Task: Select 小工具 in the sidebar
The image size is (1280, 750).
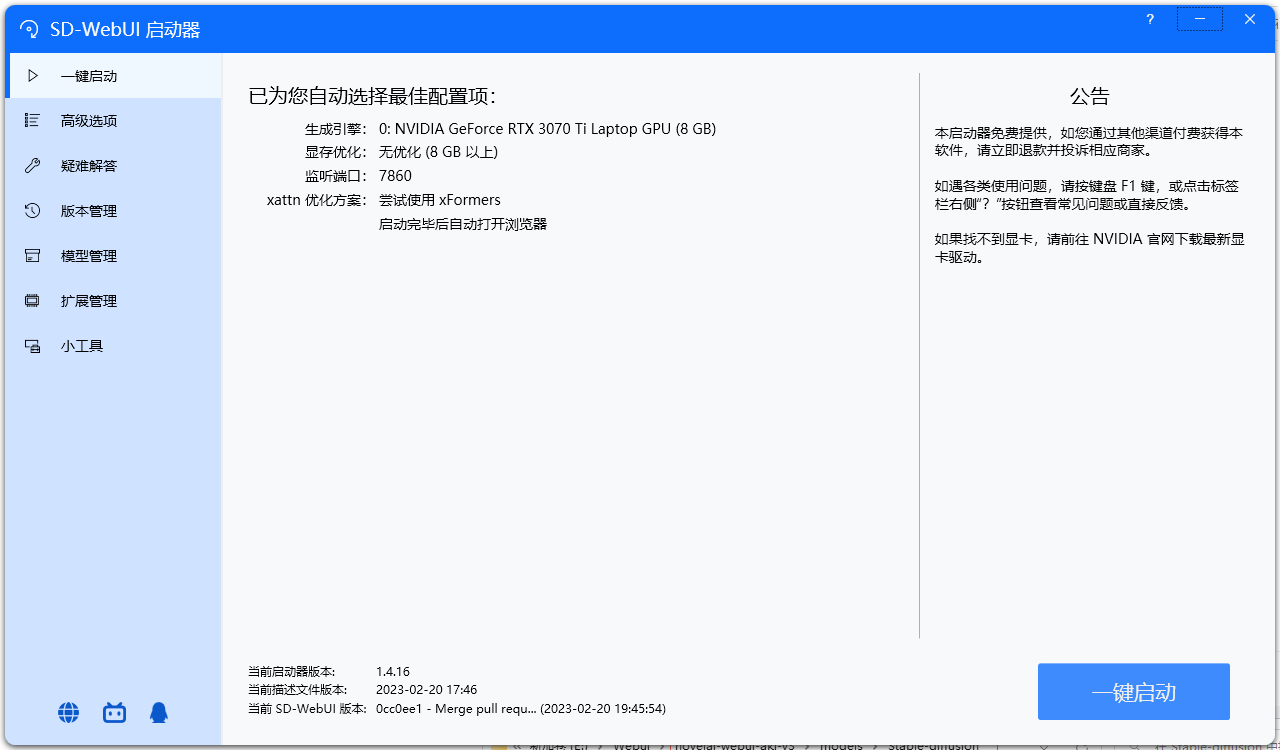Action: coord(81,346)
